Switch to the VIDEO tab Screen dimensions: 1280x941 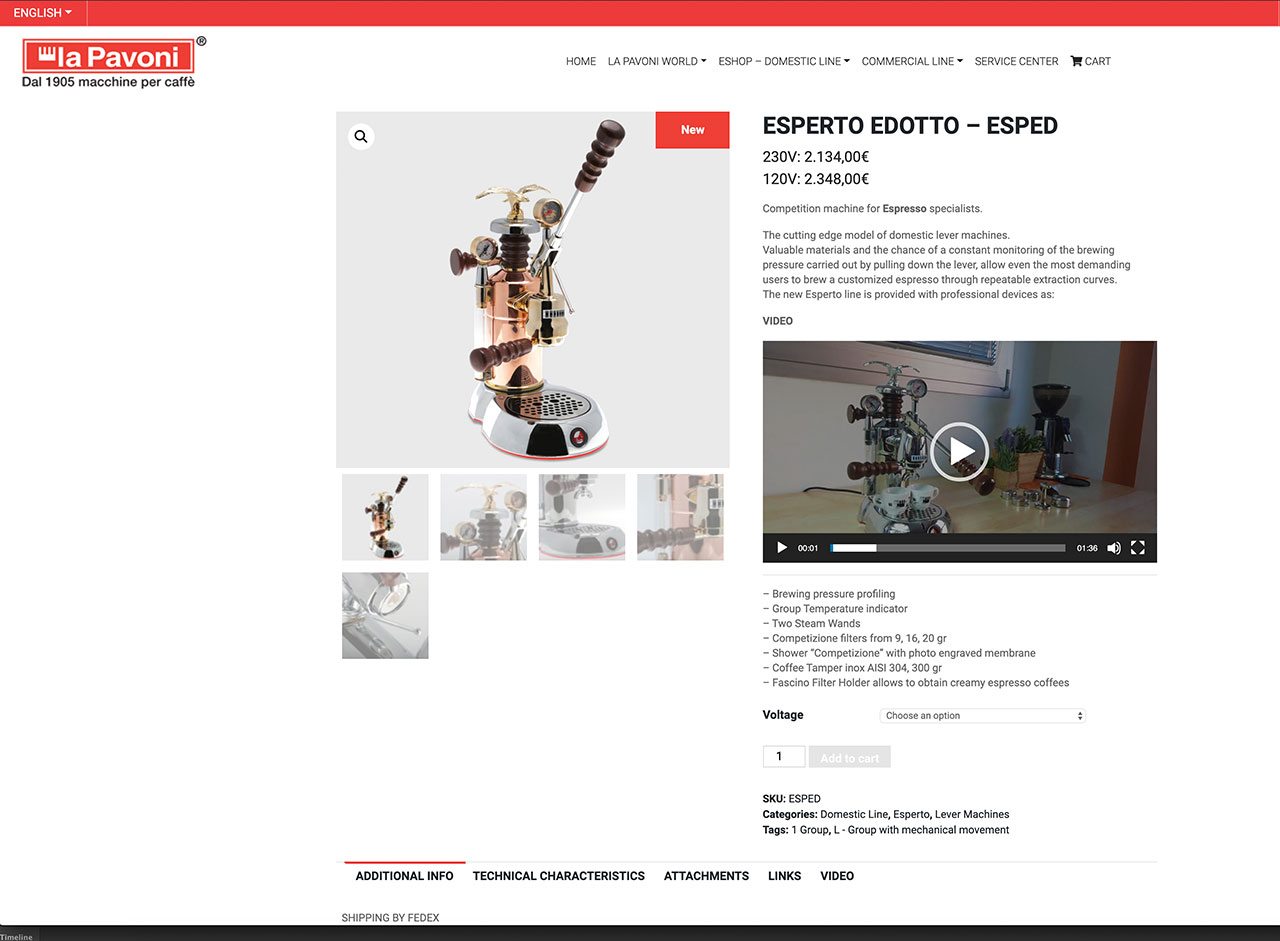click(x=837, y=876)
